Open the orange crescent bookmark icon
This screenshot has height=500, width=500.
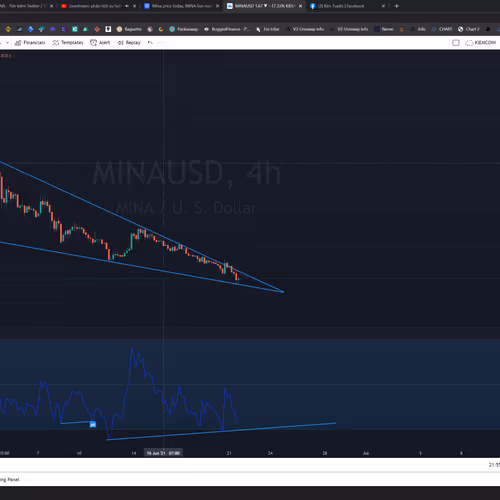click(161, 29)
